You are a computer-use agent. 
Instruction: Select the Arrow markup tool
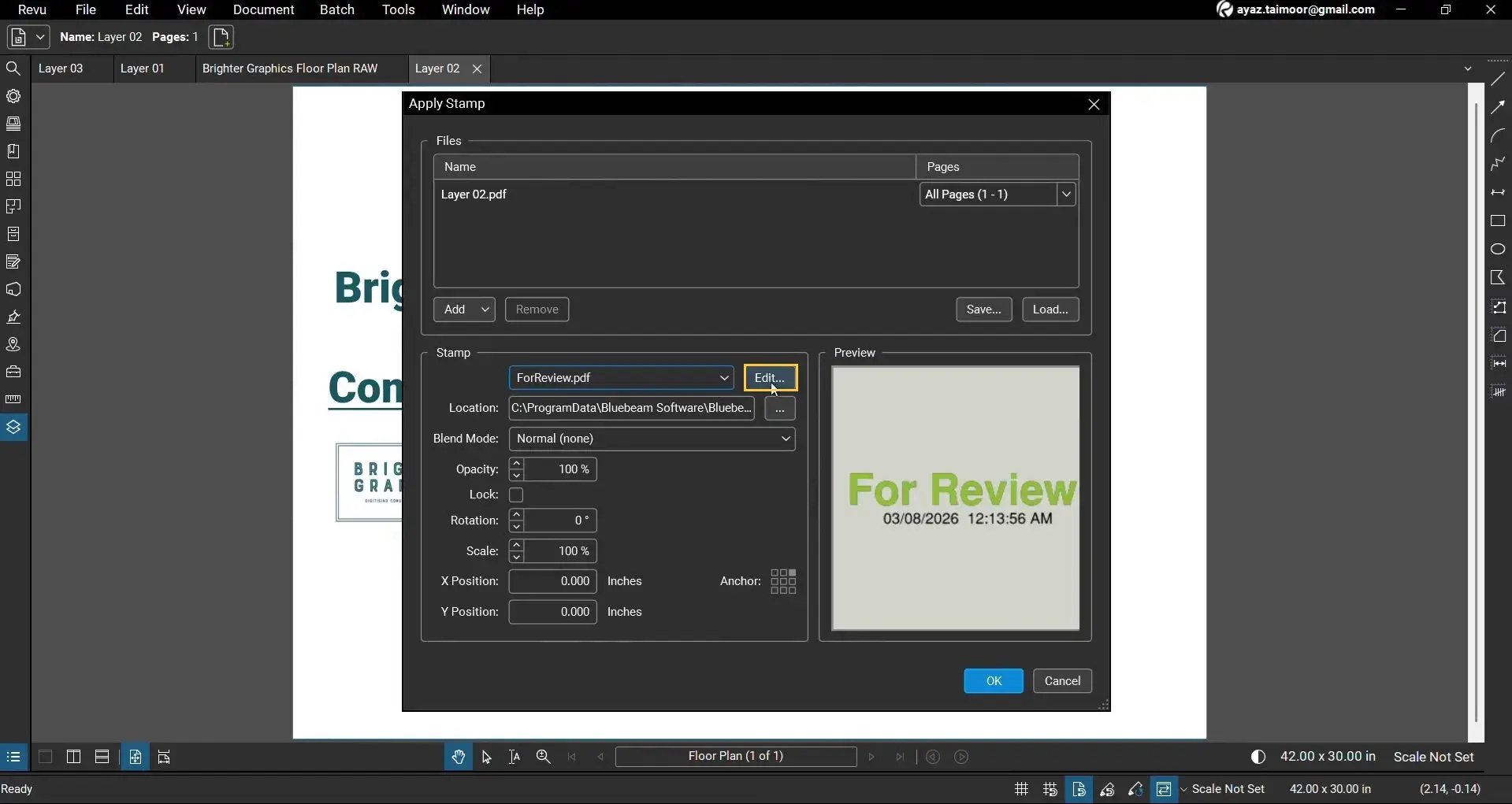coord(1498,108)
